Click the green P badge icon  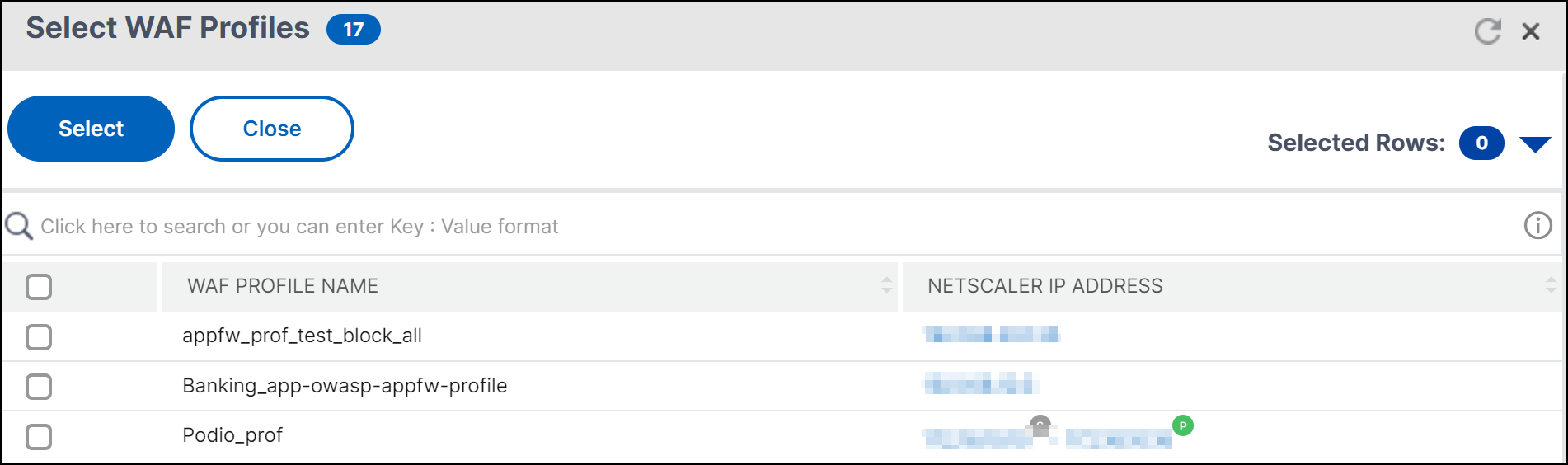[1183, 425]
